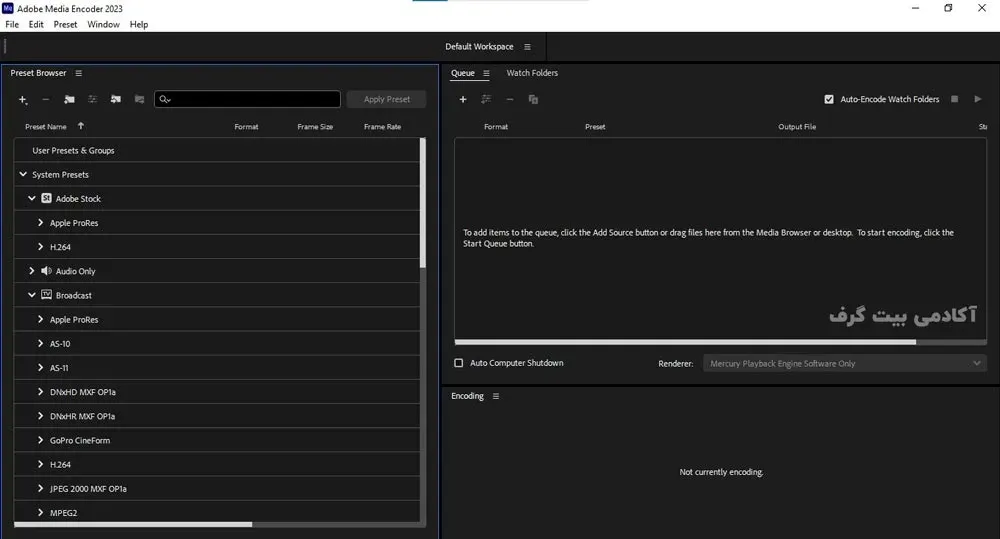The image size is (1000, 539).
Task: Click the Add Source plus icon in Queue
Action: pos(463,100)
